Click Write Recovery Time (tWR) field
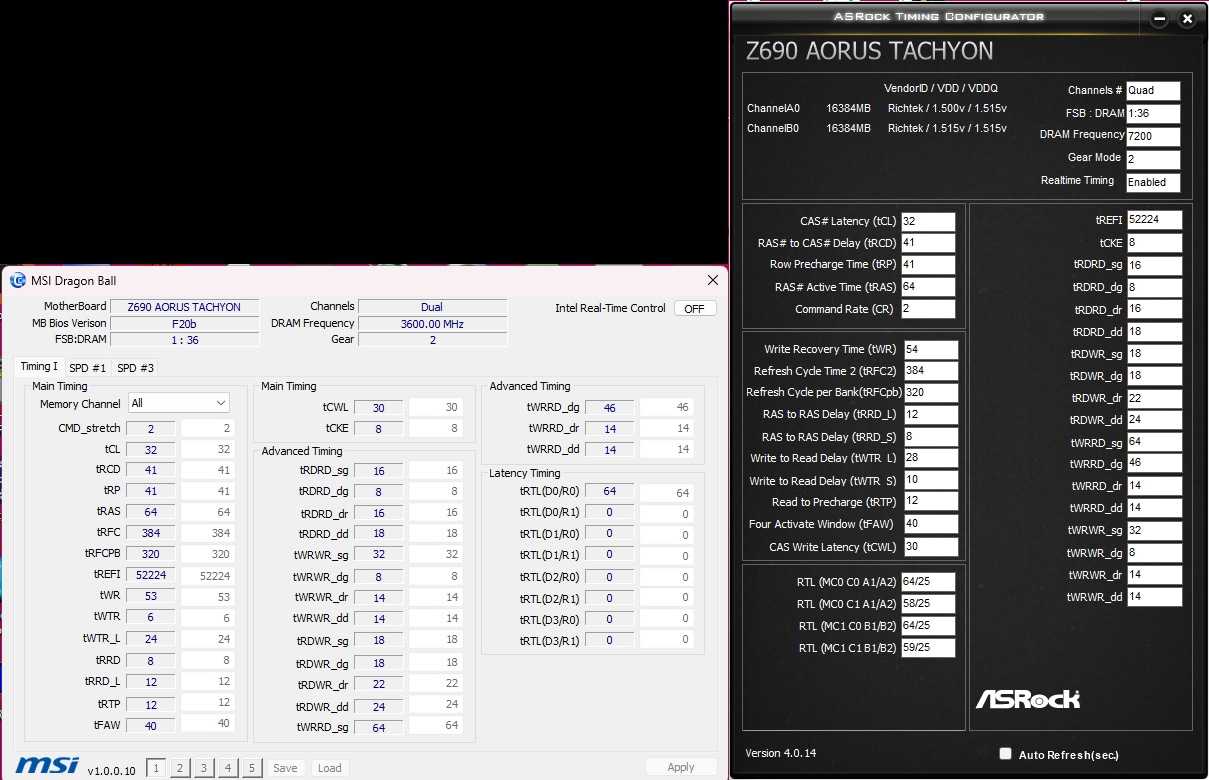 pyautogui.click(x=931, y=349)
